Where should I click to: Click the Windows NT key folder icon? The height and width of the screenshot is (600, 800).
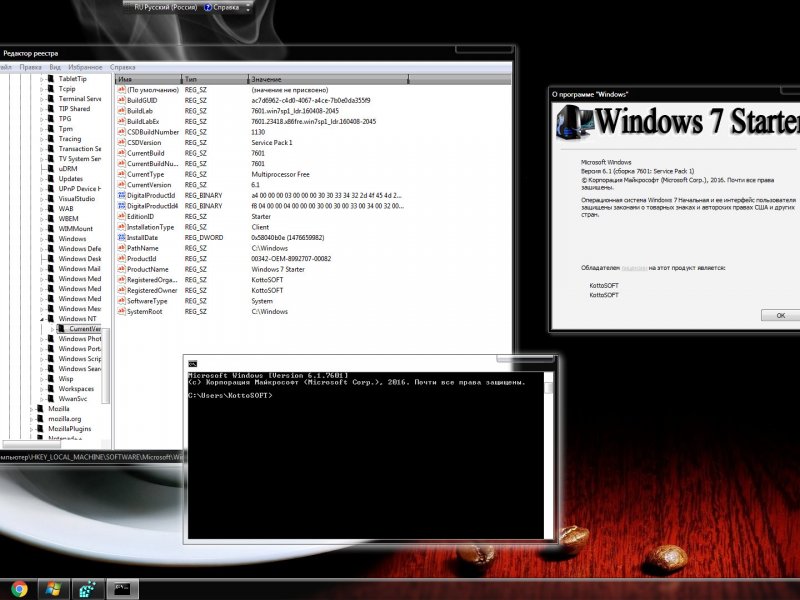51,318
